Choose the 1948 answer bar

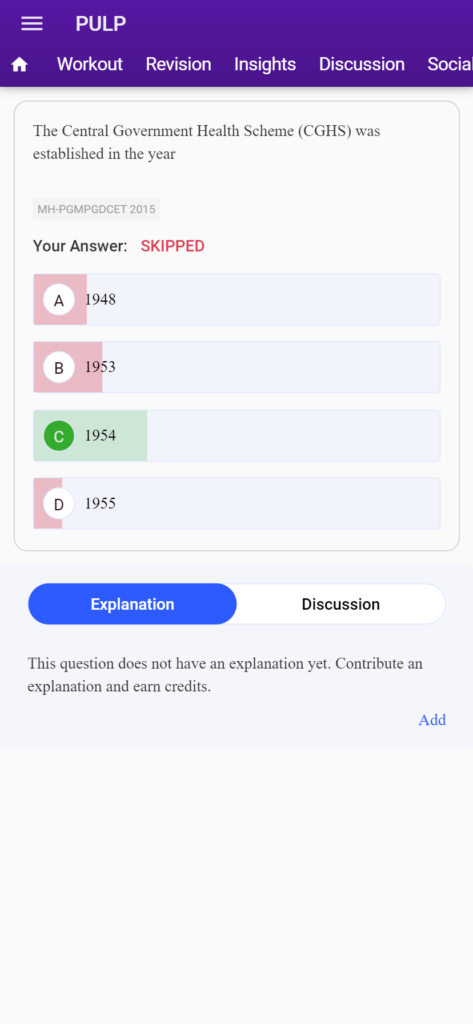[236, 300]
